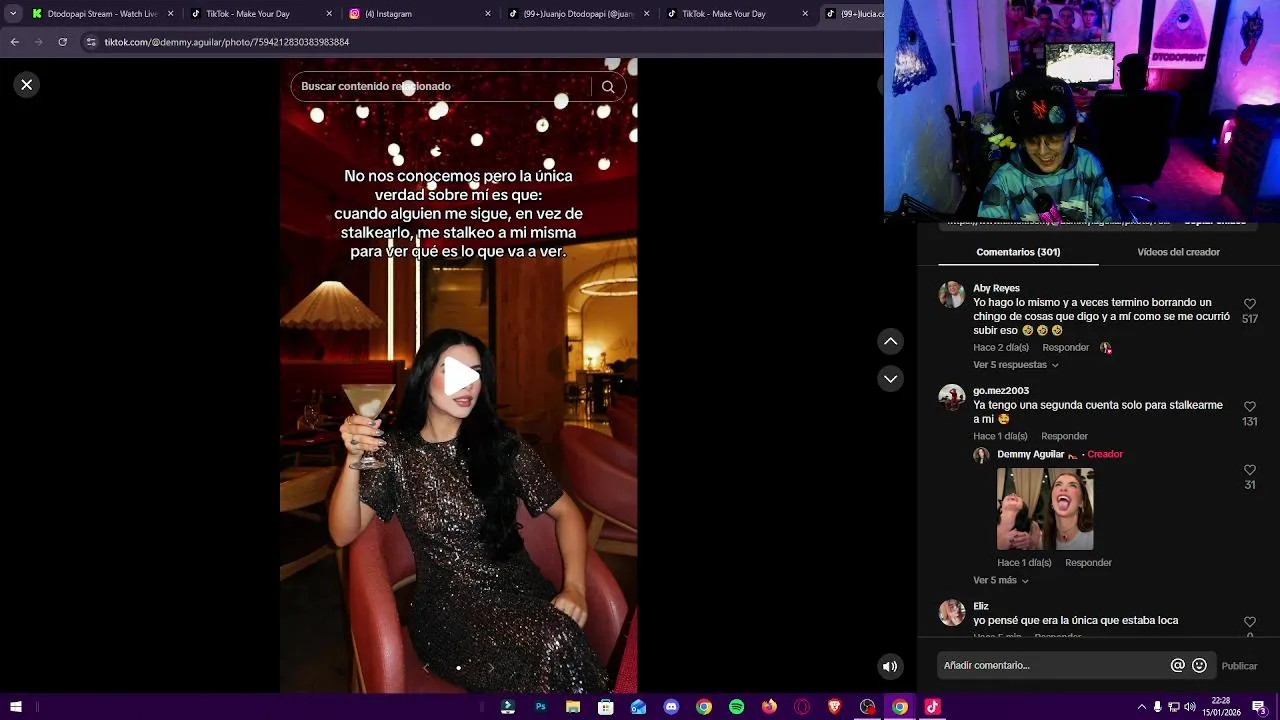This screenshot has width=1280, height=720.
Task: Open go.mez2003 profile name
Action: tap(1001, 391)
